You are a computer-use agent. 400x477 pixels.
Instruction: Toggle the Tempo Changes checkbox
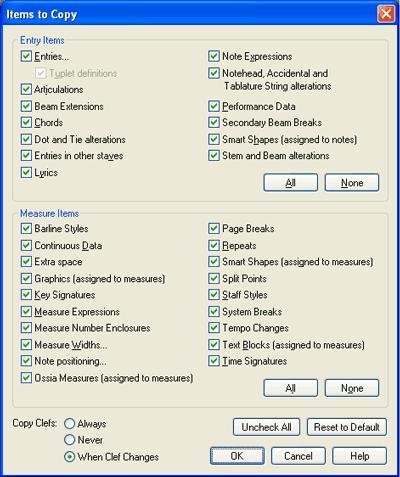[x=214, y=328]
